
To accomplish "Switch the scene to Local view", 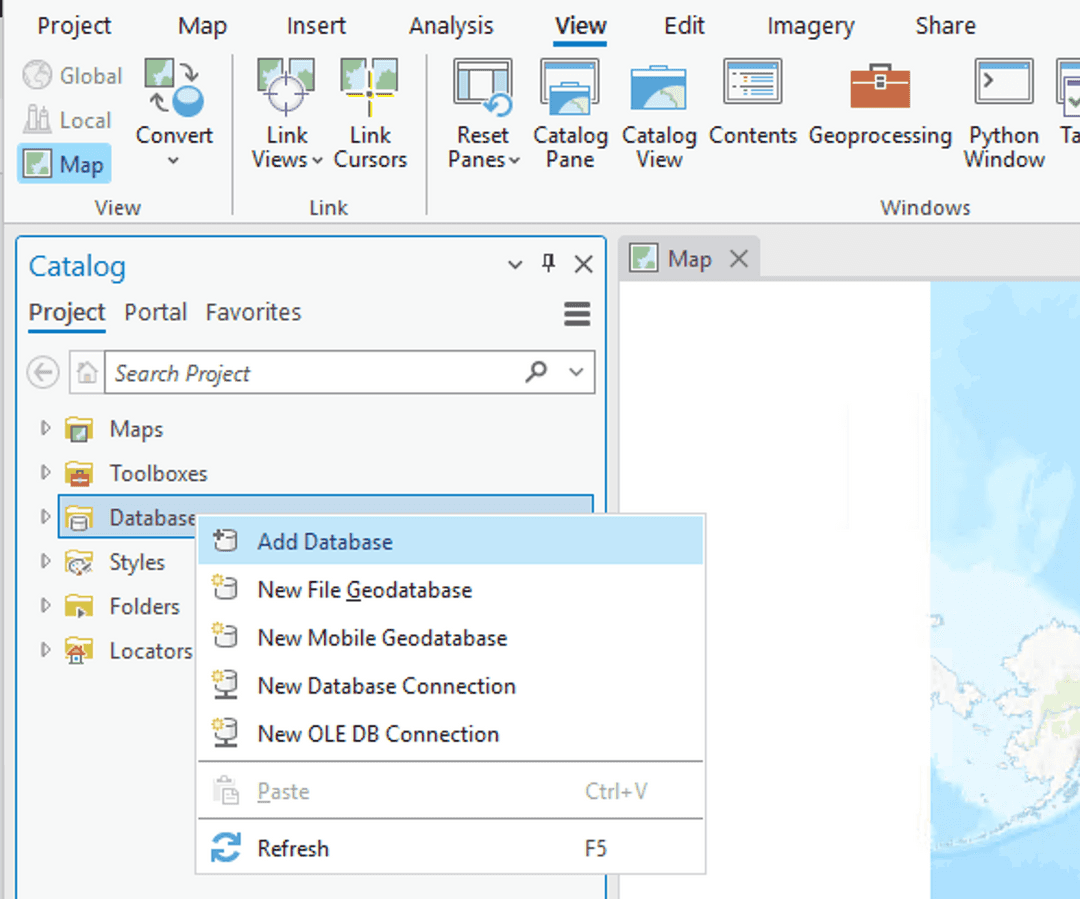I will [x=68, y=119].
